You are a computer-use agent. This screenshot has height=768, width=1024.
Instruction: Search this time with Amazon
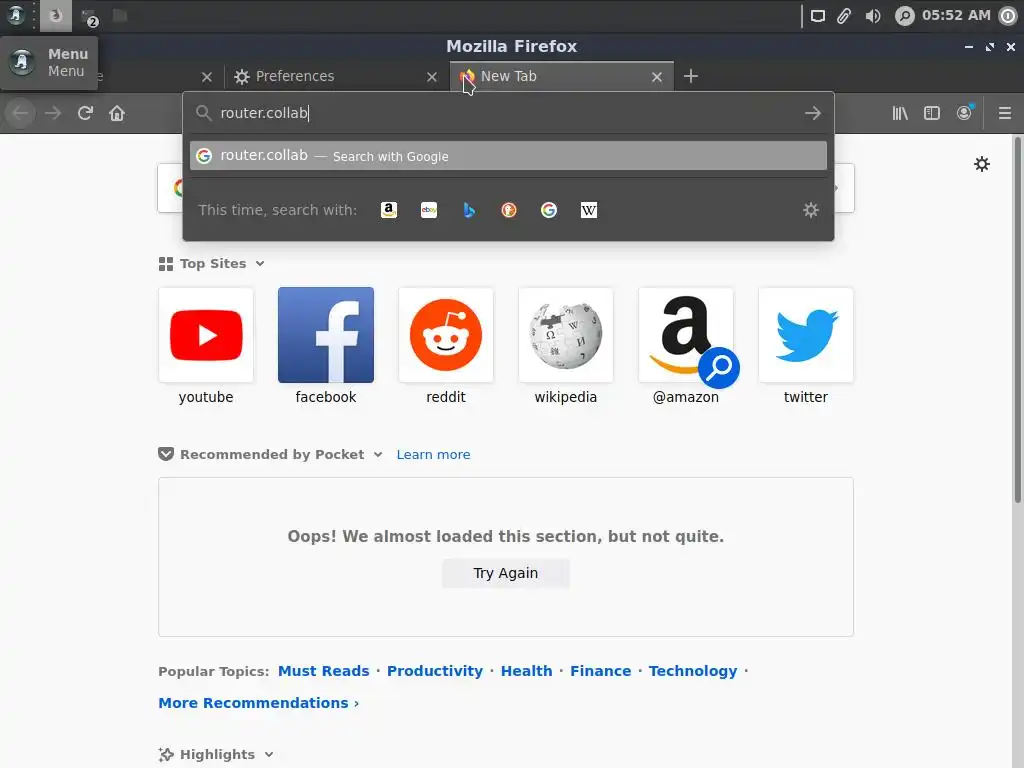[x=389, y=210]
